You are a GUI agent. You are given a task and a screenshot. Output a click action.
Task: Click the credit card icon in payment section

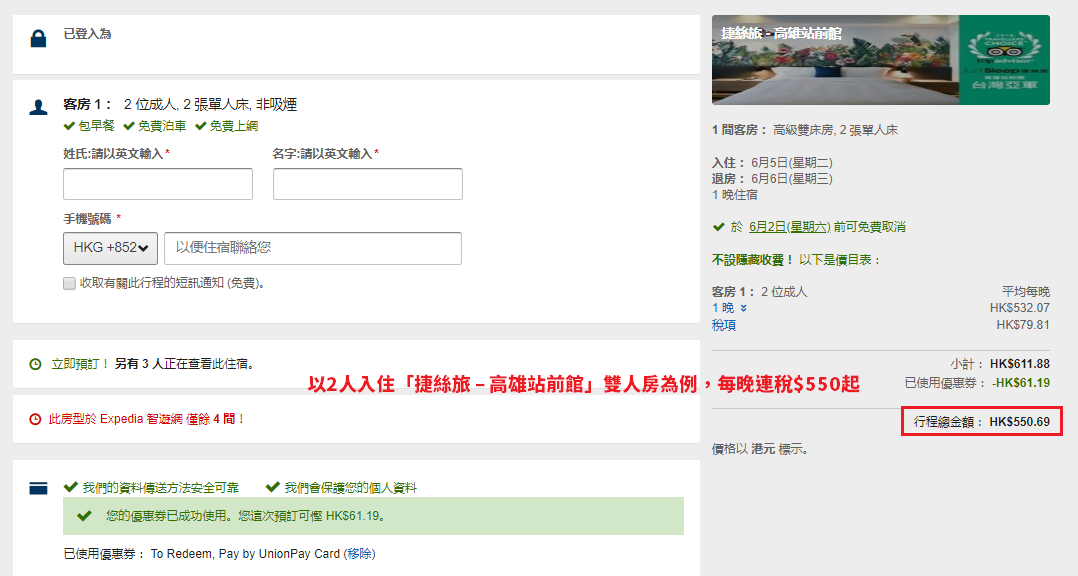click(x=38, y=489)
